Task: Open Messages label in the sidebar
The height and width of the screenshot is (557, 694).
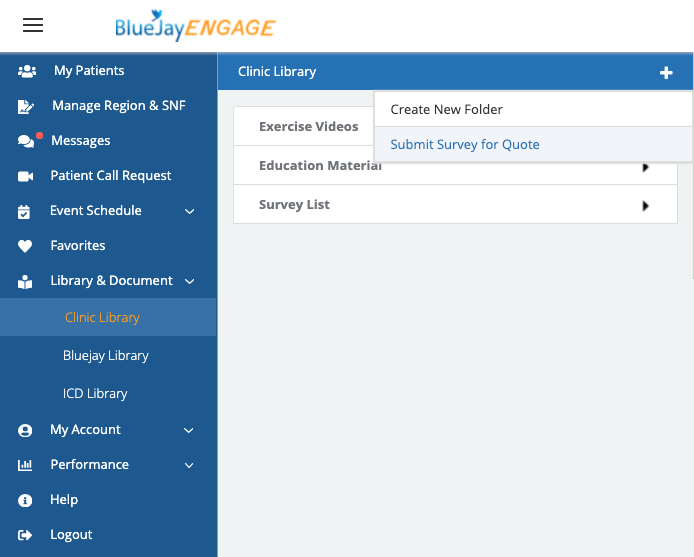Action: (81, 141)
